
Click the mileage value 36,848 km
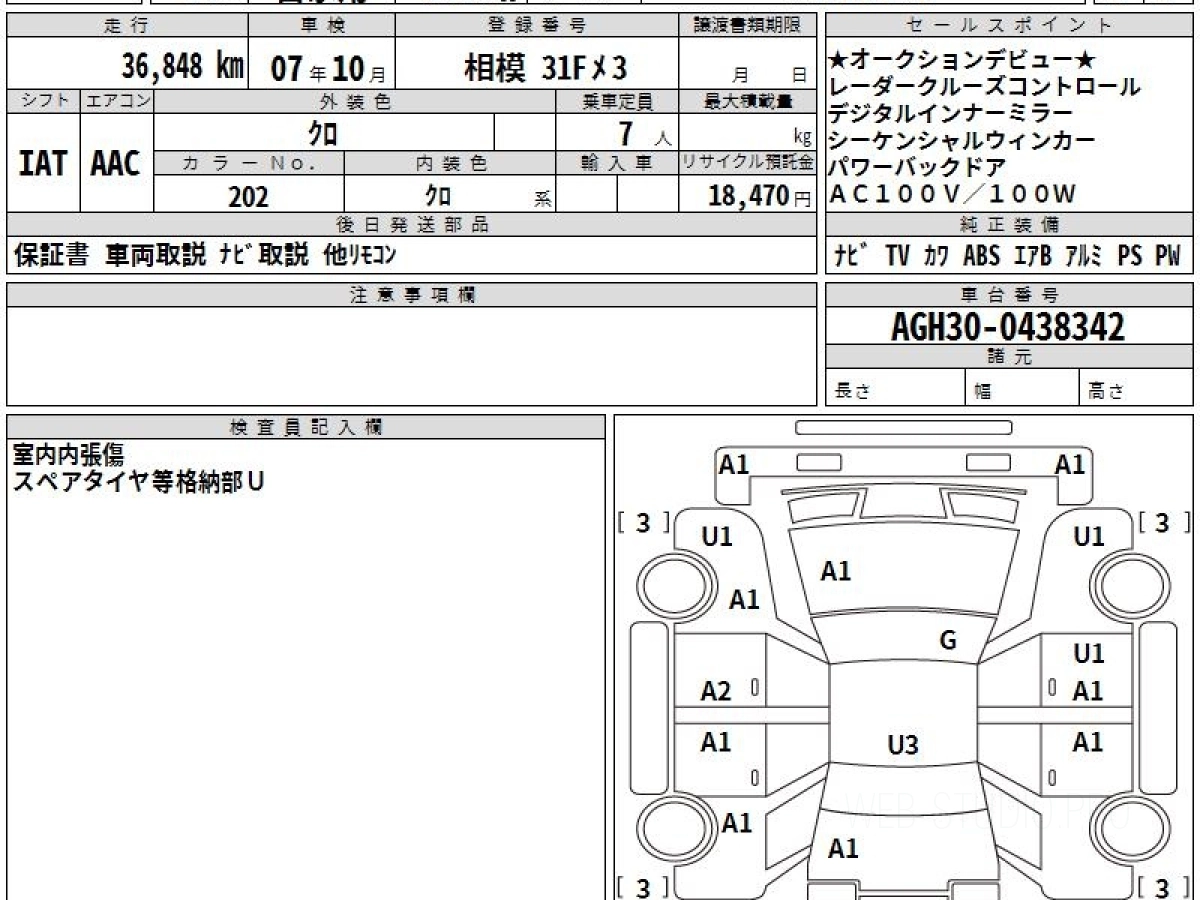pos(183,67)
